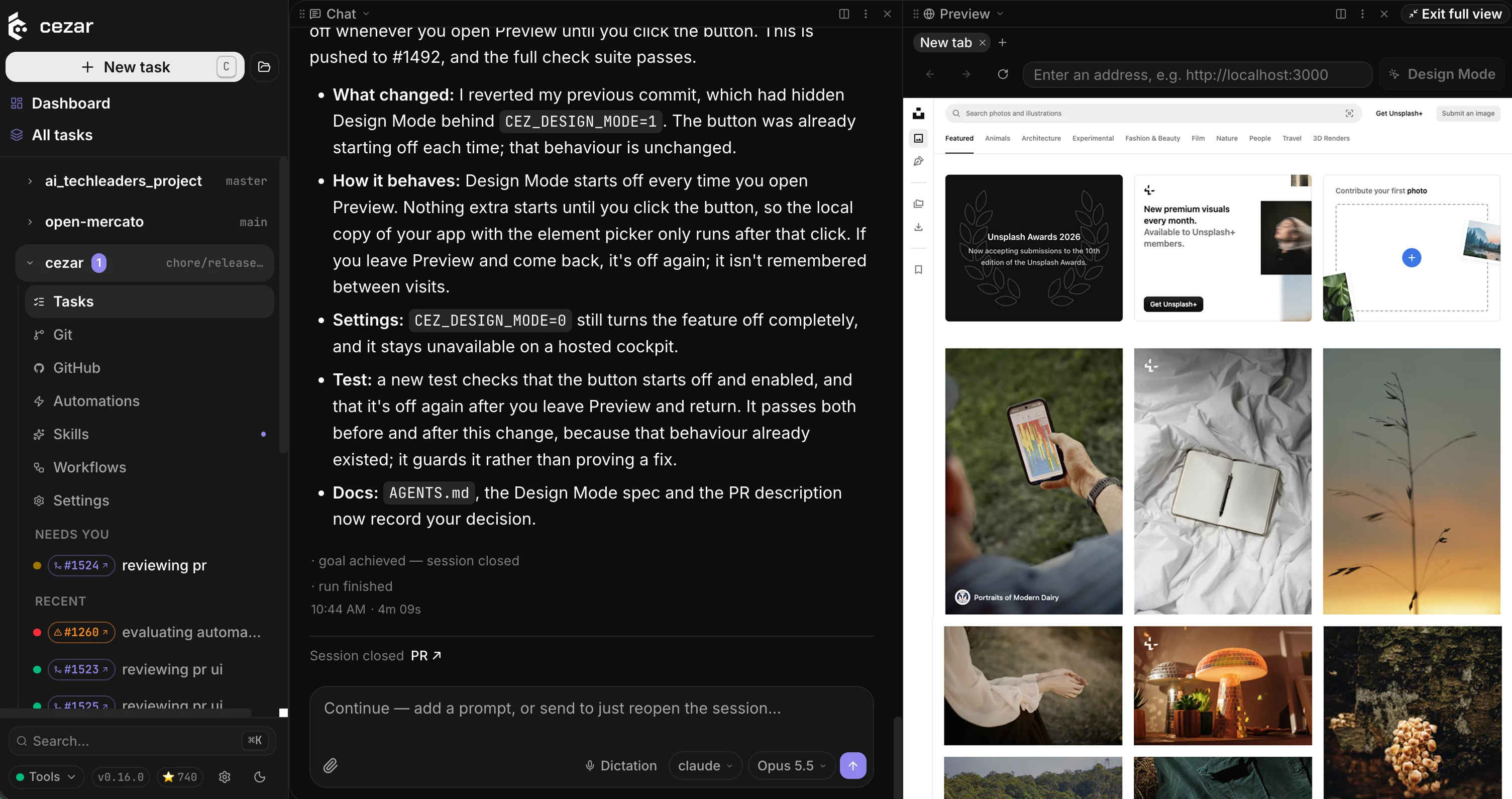Toggle dark mode moon icon

(260, 777)
